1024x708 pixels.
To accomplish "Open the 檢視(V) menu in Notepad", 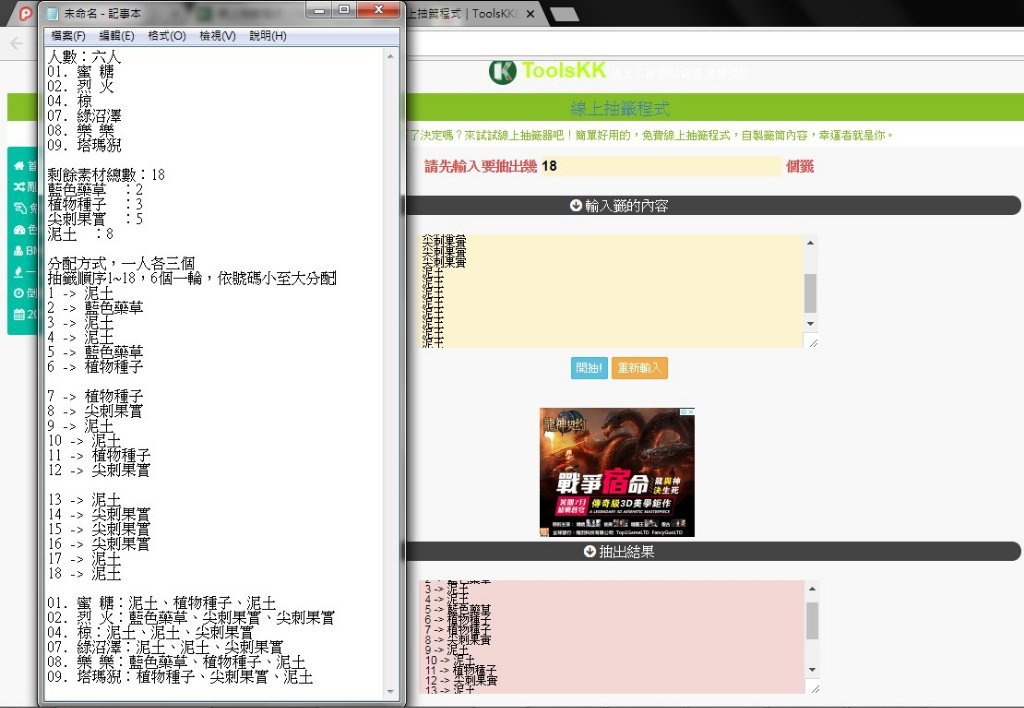I will 217,35.
